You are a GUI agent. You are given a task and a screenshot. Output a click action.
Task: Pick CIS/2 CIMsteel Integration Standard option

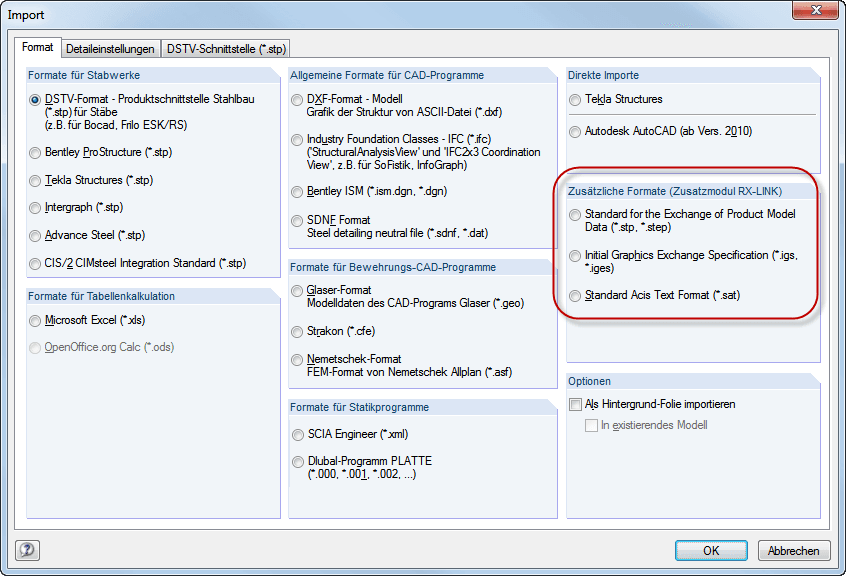(x=36, y=263)
